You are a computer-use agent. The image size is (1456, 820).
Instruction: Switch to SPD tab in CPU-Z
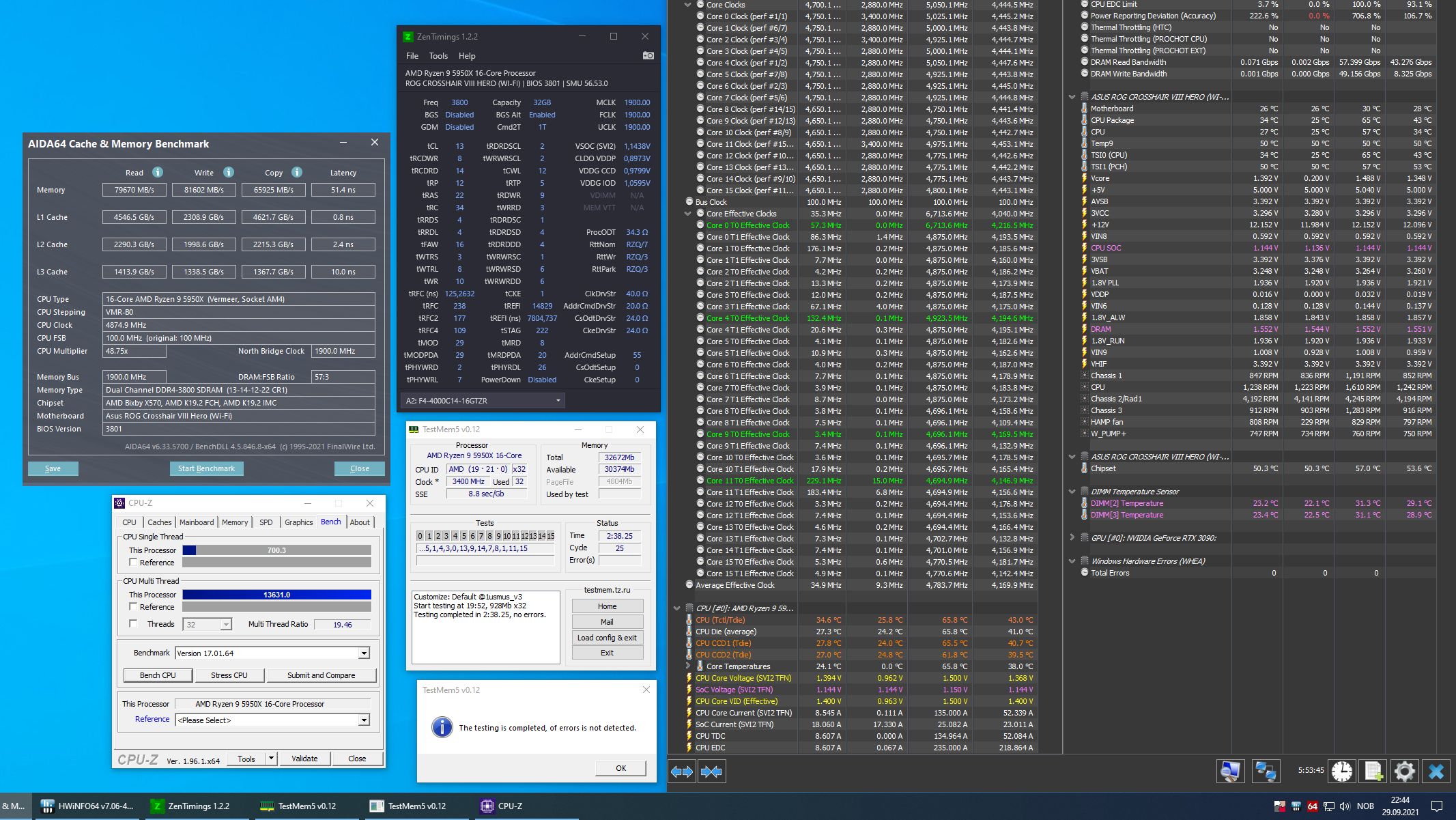266,522
